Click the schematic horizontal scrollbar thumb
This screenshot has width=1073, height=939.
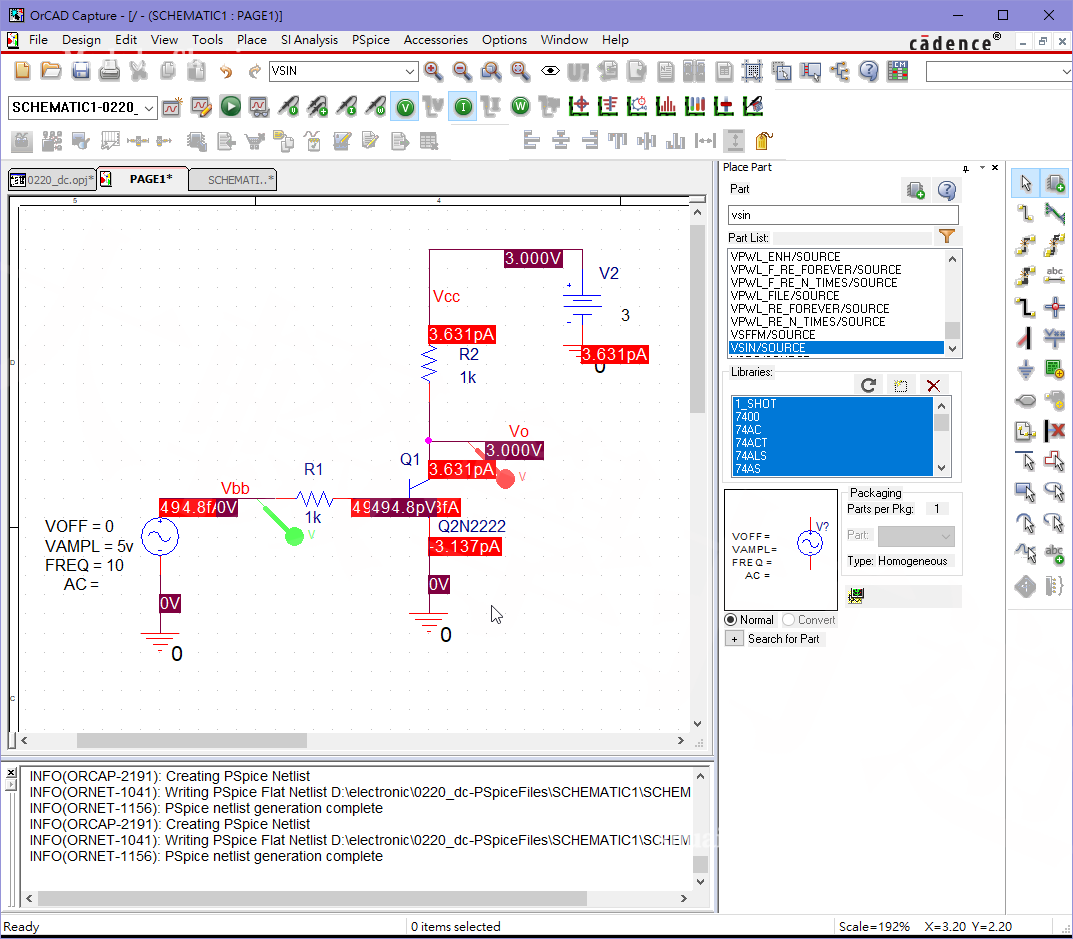coord(192,741)
